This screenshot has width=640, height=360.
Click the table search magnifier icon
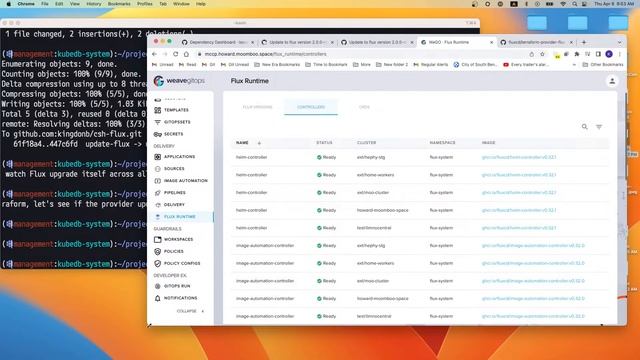(x=584, y=127)
